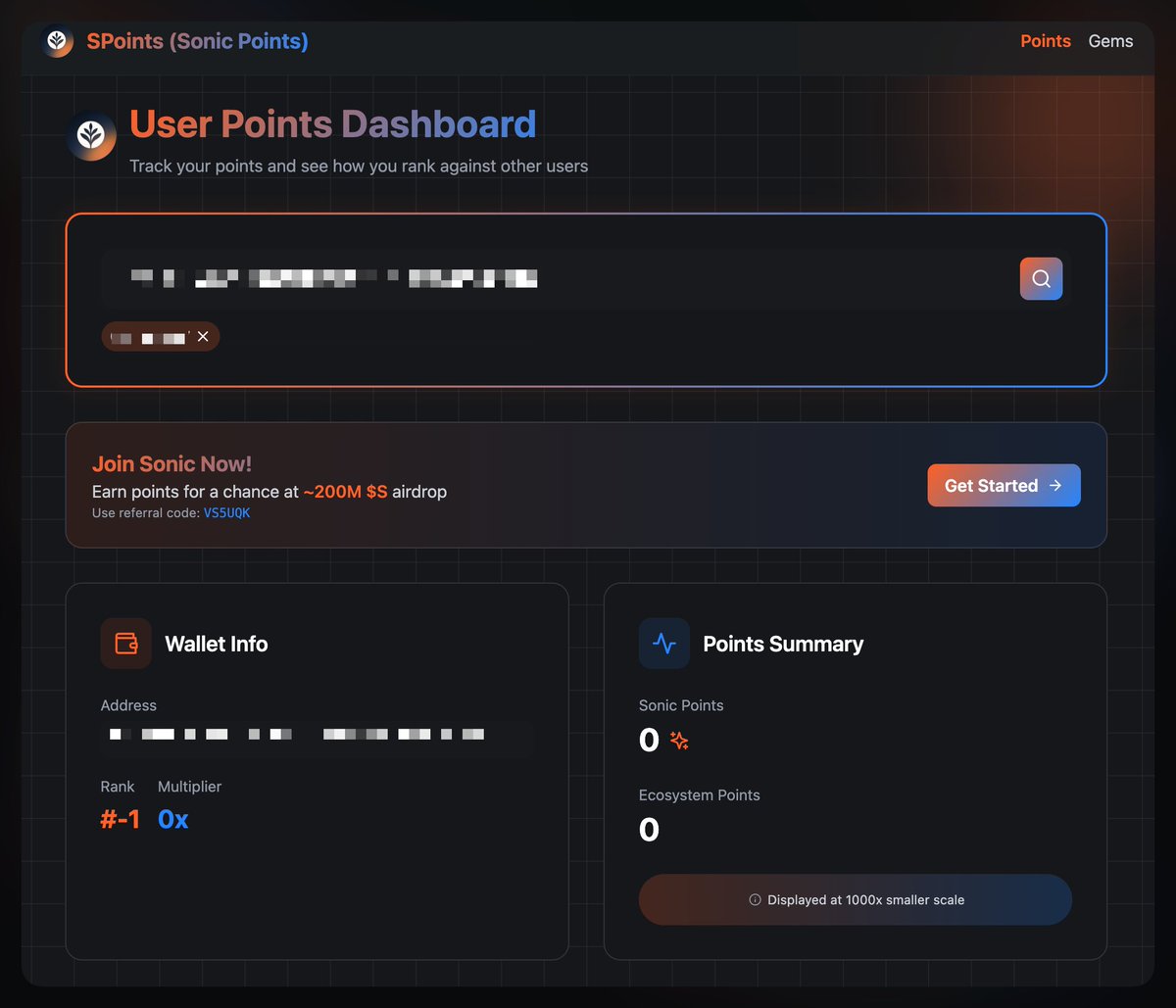
Task: Click the wallet icon in Wallet Info
Action: coord(126,644)
